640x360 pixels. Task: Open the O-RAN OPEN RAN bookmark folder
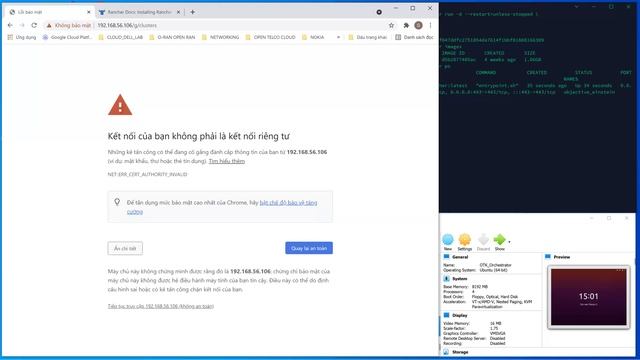(172, 37)
